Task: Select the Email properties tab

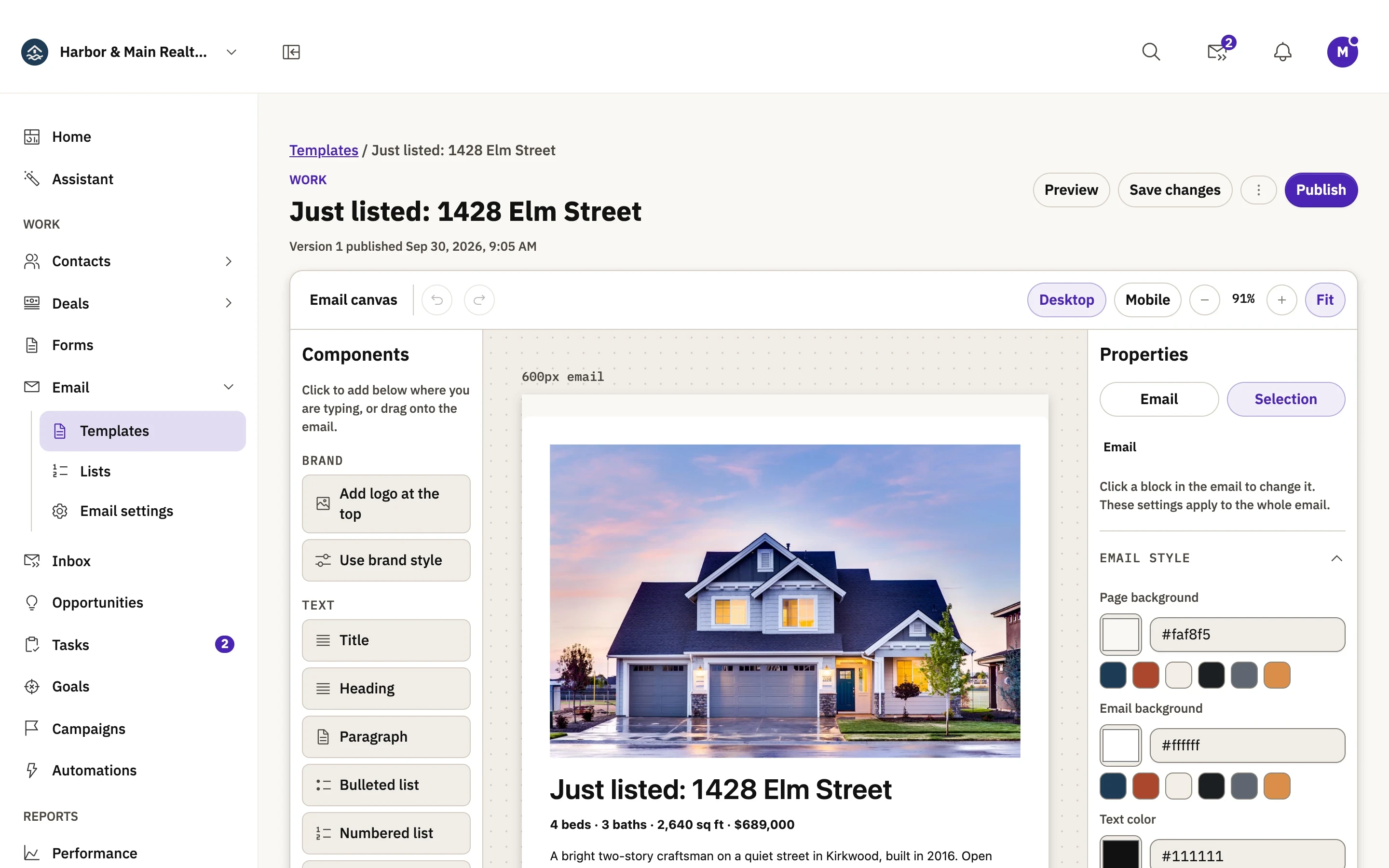Action: pos(1159,399)
